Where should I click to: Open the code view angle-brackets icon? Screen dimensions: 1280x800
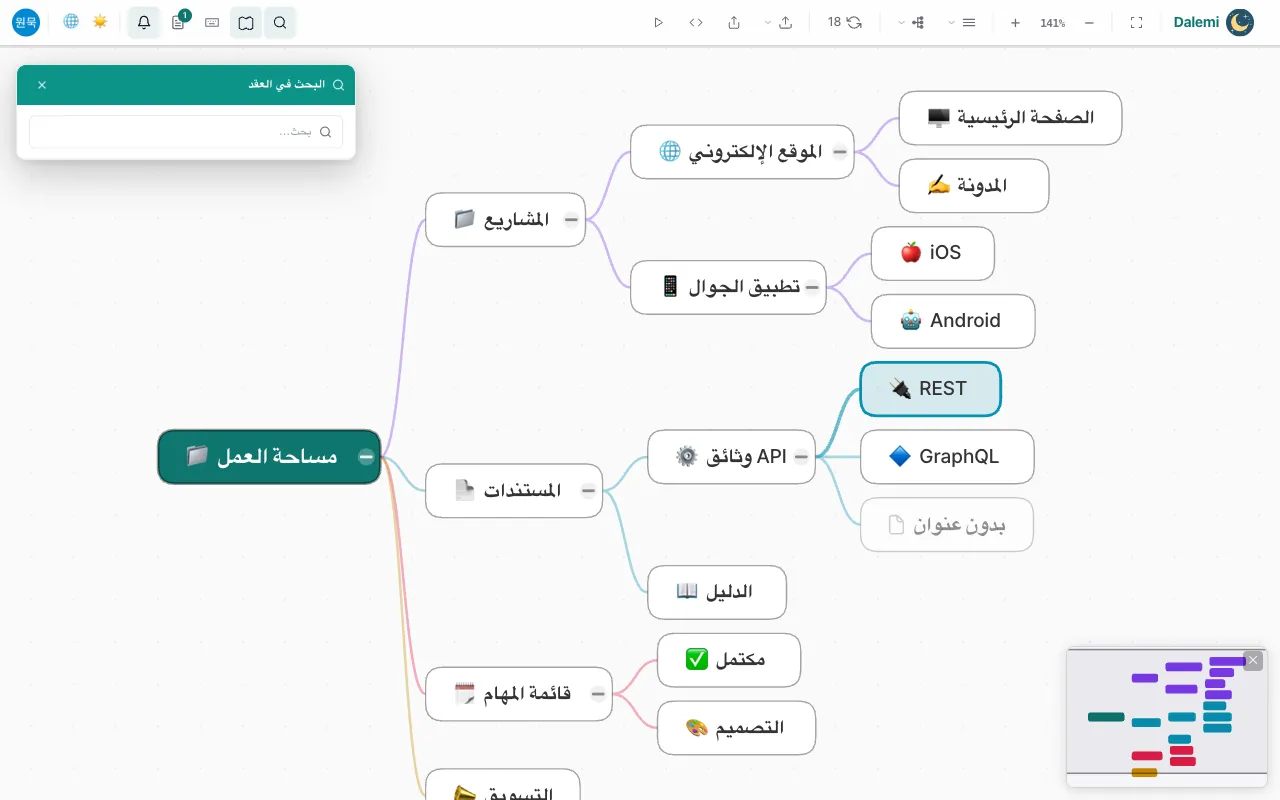point(696,22)
